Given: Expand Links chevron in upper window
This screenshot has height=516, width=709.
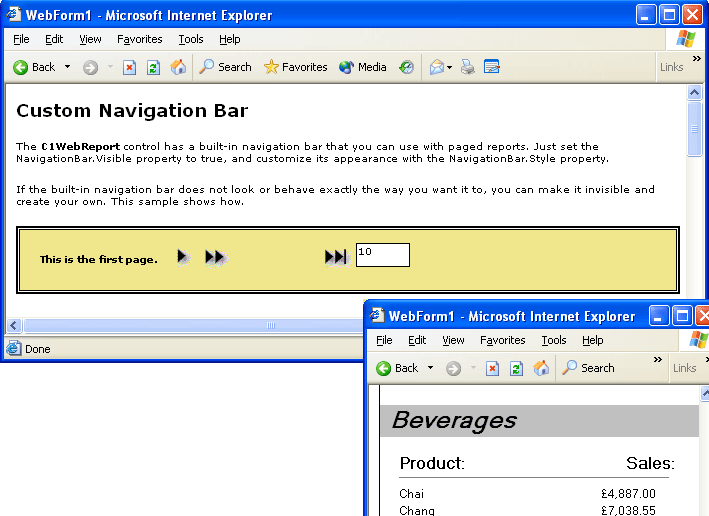Looking at the screenshot, I should pyautogui.click(x=696, y=58).
